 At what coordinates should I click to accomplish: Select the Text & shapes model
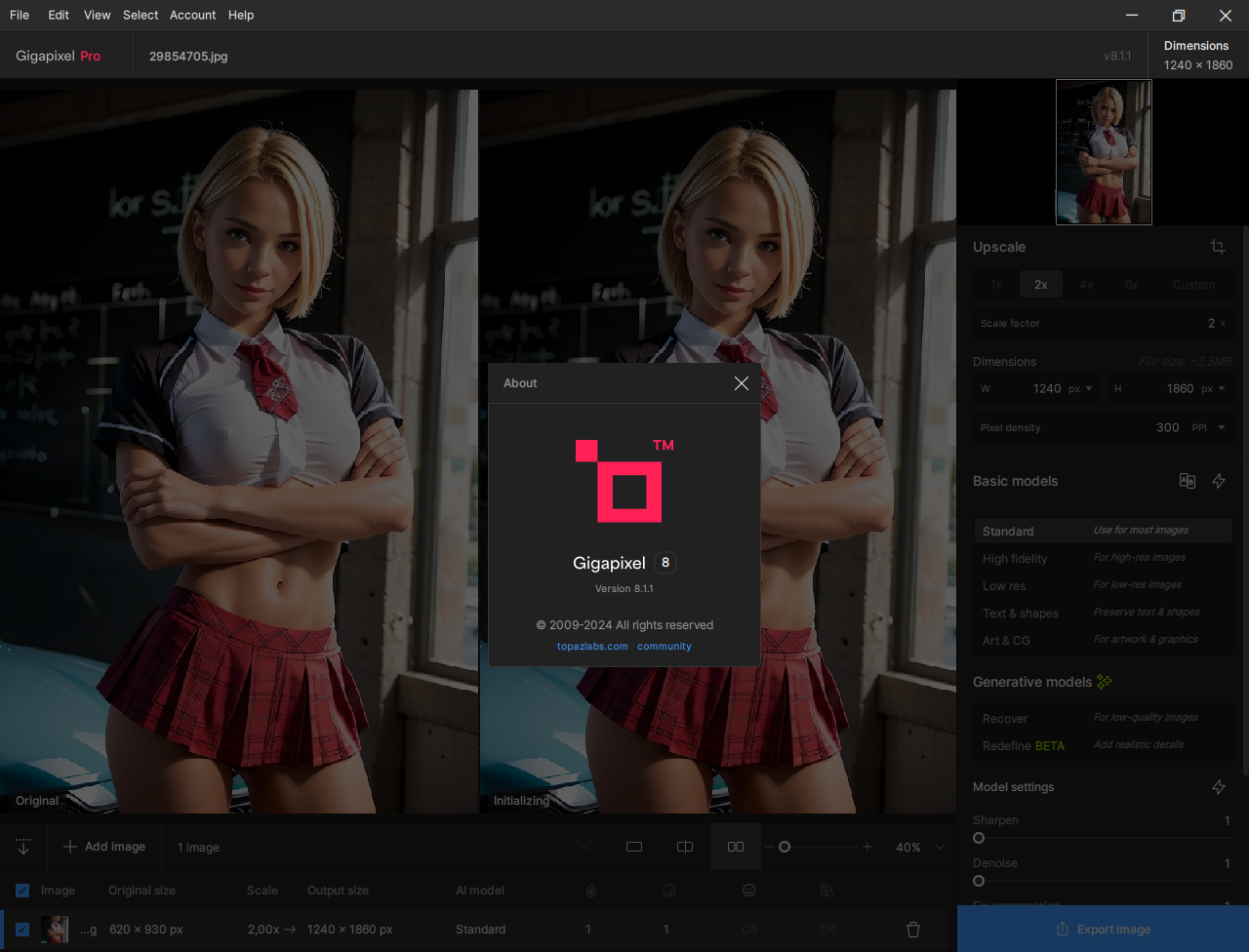point(1103,613)
